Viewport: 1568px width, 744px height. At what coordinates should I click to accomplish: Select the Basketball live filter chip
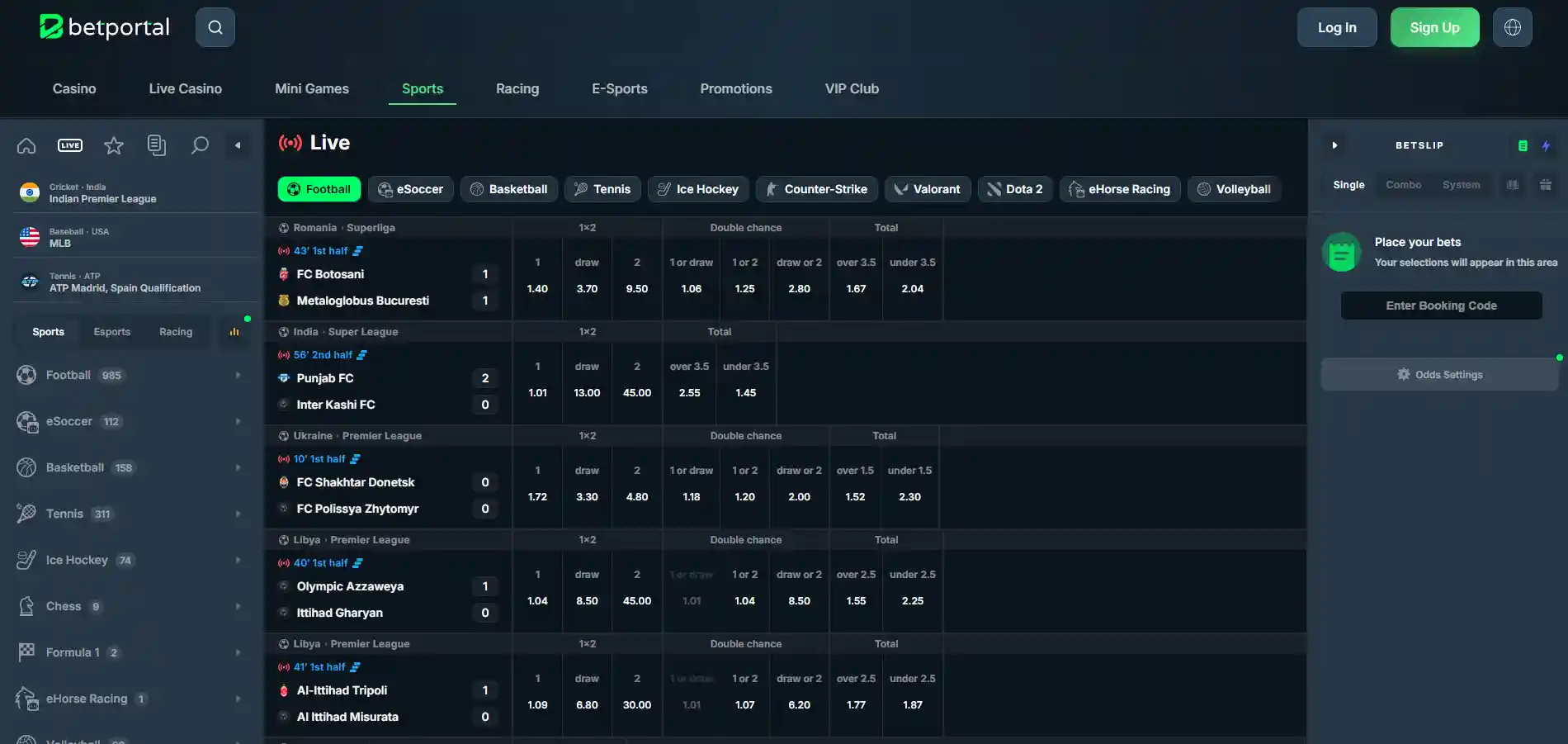pos(509,189)
